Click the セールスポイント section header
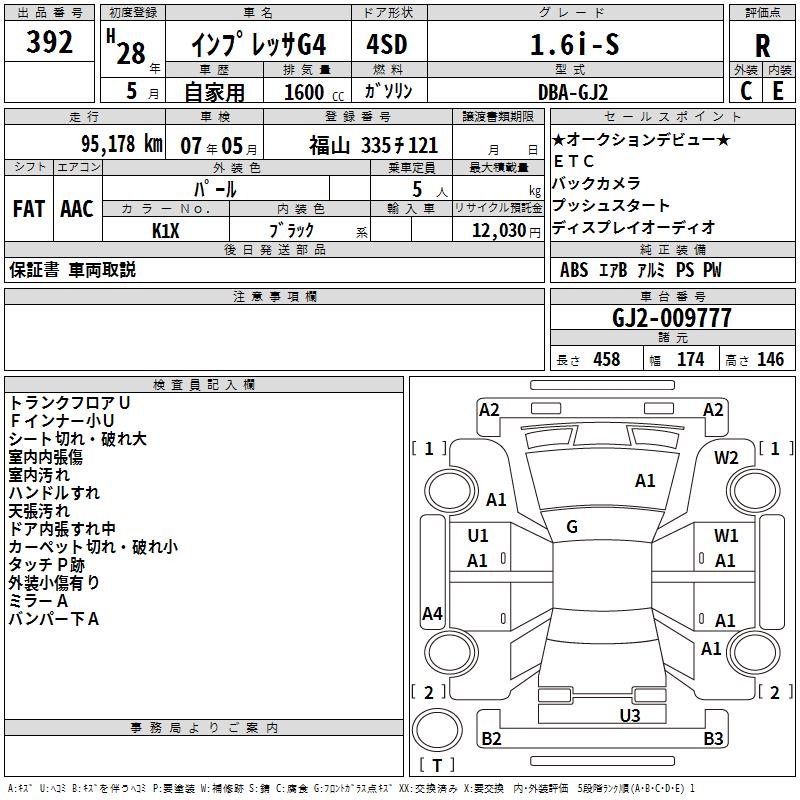This screenshot has height=800, width=800. click(672, 116)
